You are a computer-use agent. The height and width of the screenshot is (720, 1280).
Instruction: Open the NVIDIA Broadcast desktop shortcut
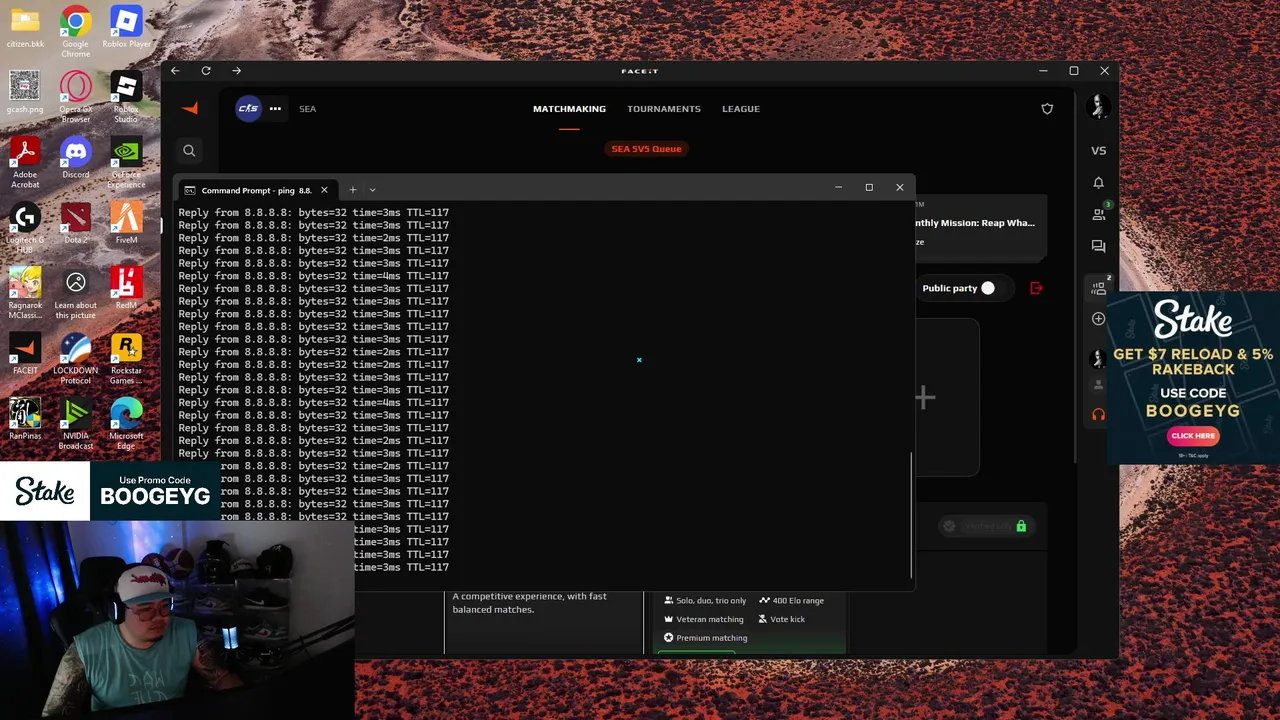coord(75,425)
